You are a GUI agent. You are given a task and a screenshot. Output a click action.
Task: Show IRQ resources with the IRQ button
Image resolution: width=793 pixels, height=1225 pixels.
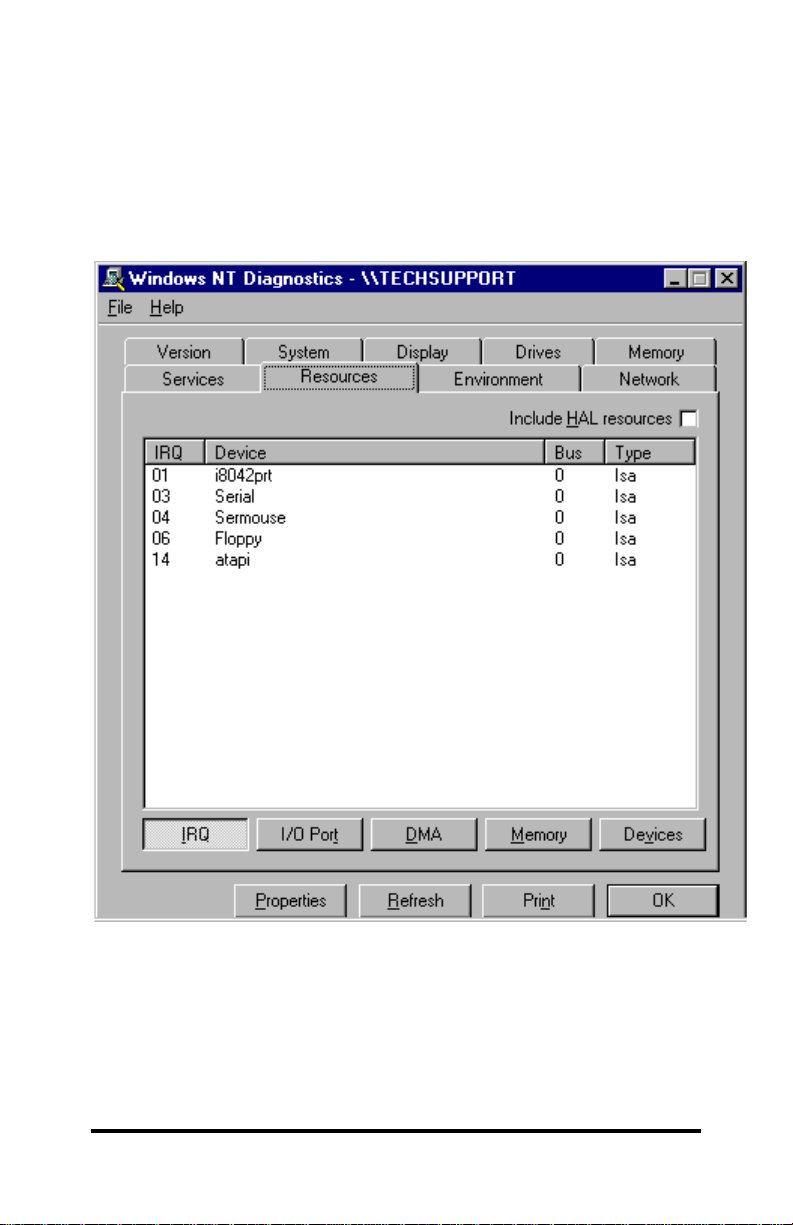[195, 834]
